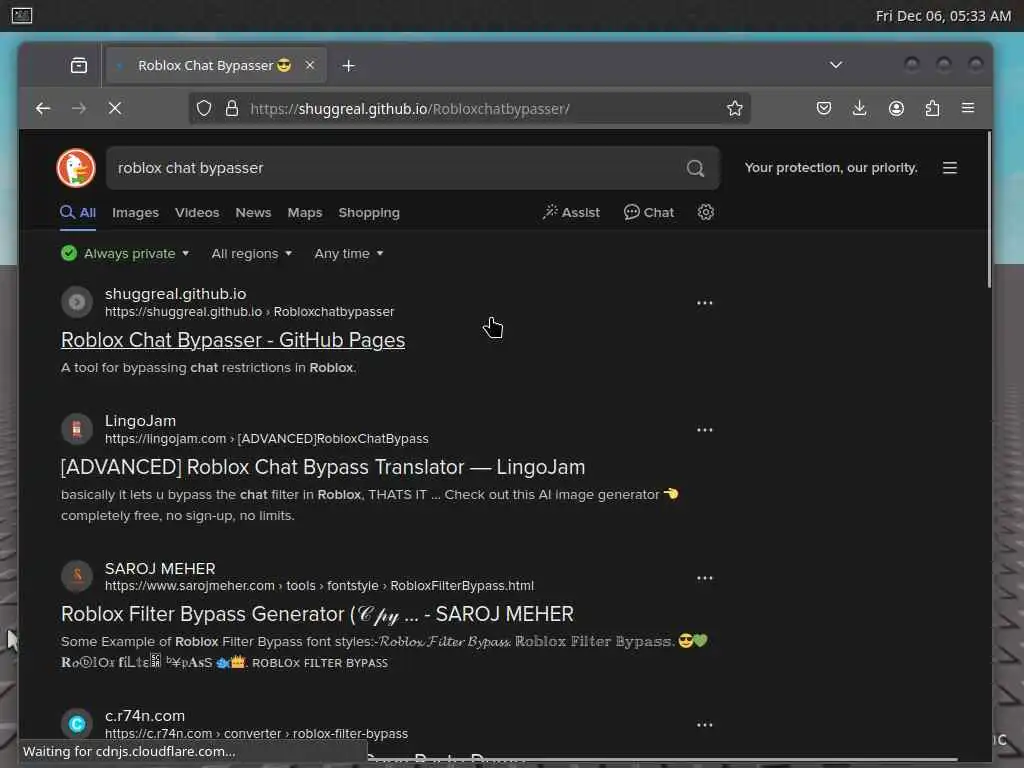Click the shuggreal.github.io site favicon
Viewport: 1024px width, 768px height.
pyautogui.click(x=77, y=302)
